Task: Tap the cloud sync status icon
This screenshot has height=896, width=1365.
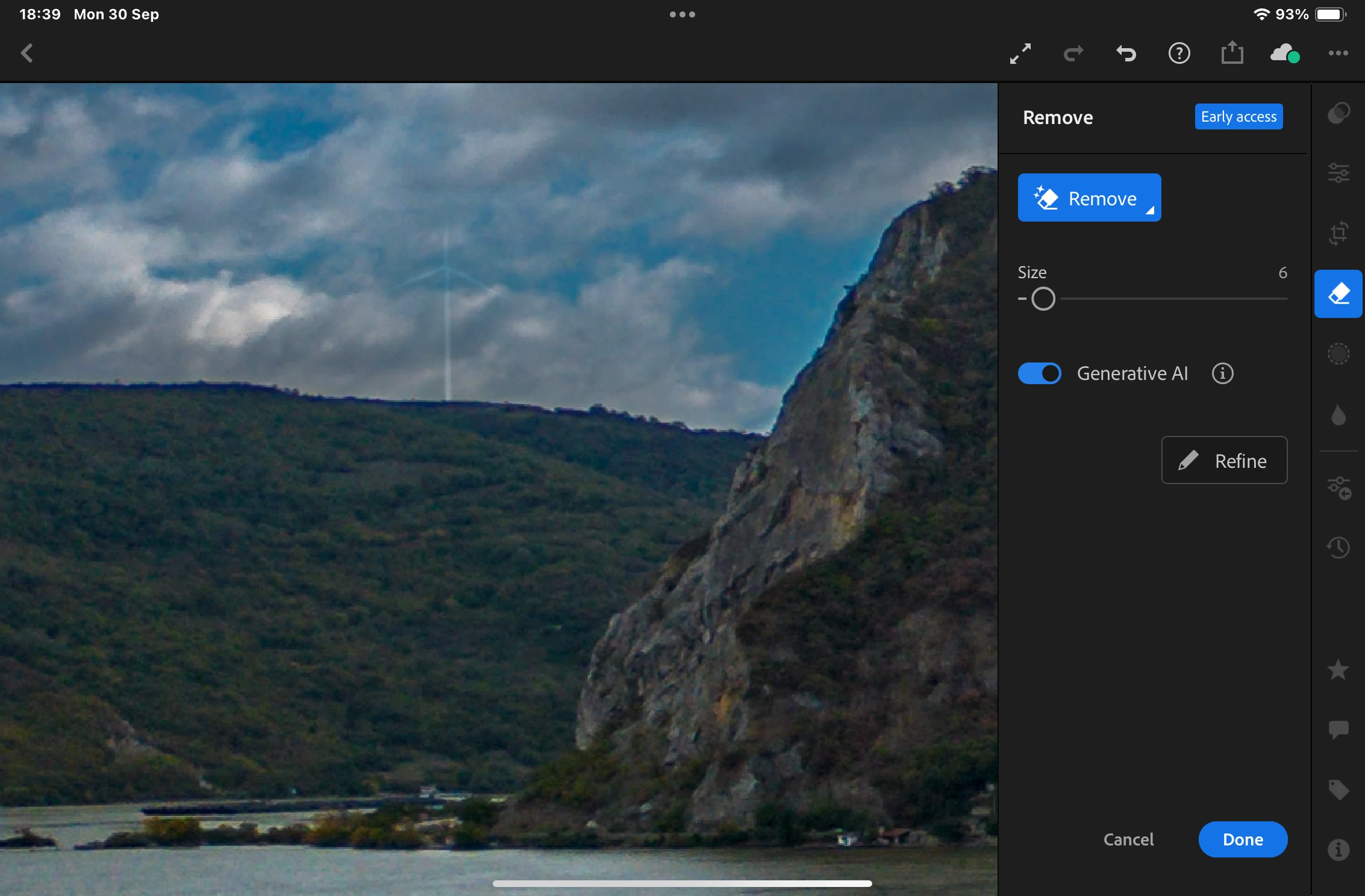Action: click(1284, 54)
